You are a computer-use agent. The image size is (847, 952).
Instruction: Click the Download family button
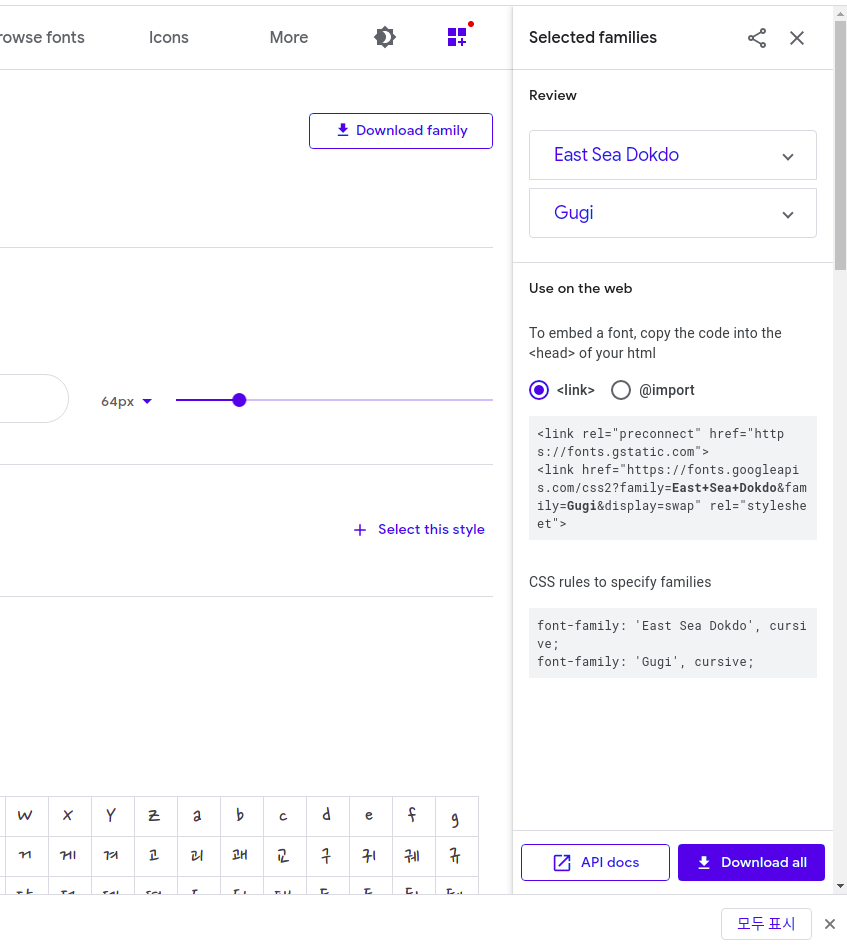coord(401,131)
